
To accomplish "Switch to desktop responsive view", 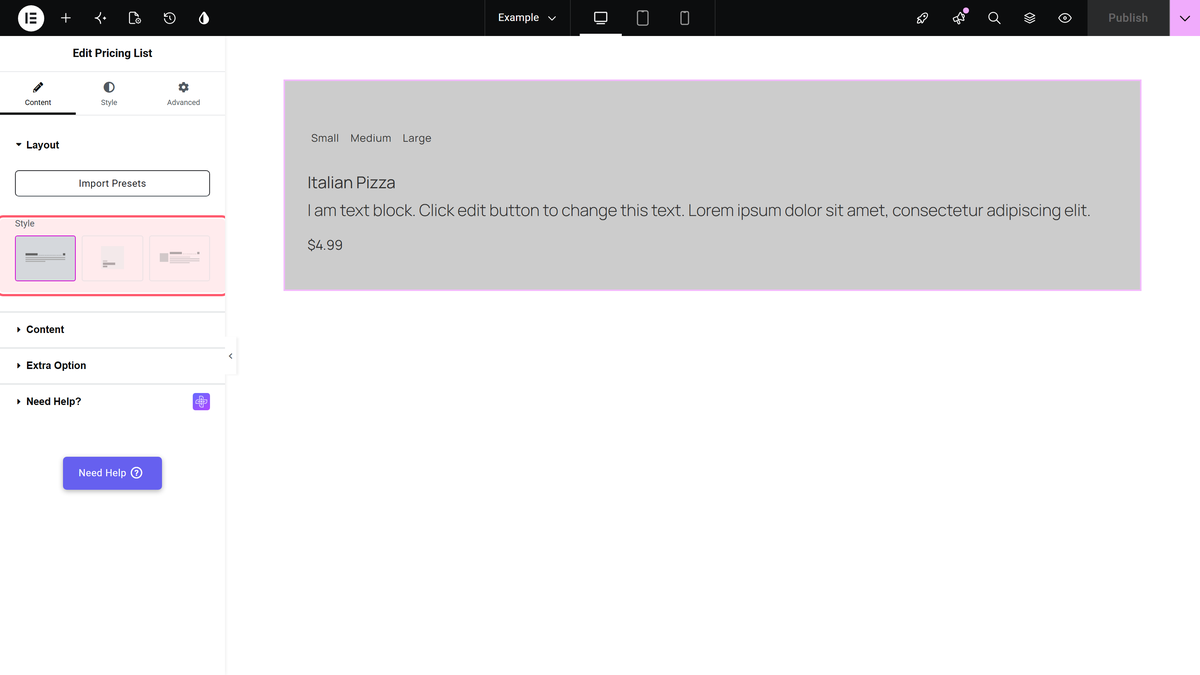I will pos(601,18).
